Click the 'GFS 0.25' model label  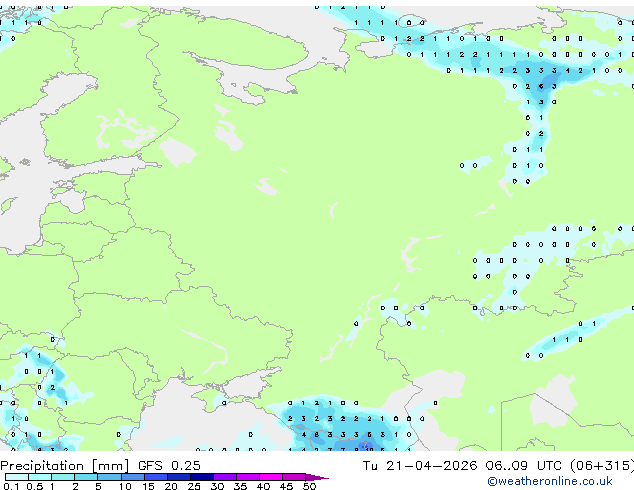coord(169,465)
